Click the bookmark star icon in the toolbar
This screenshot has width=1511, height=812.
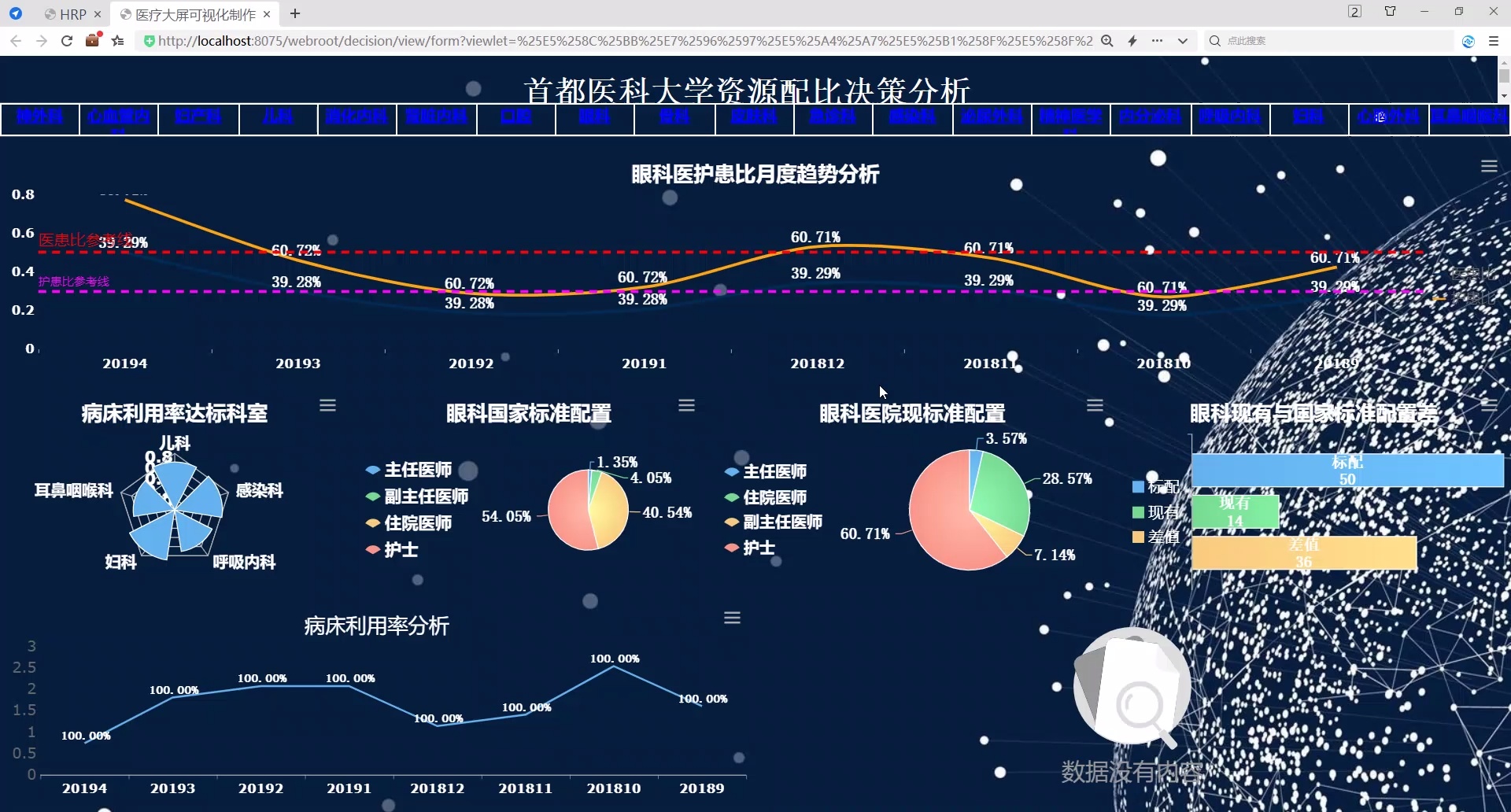coord(116,40)
